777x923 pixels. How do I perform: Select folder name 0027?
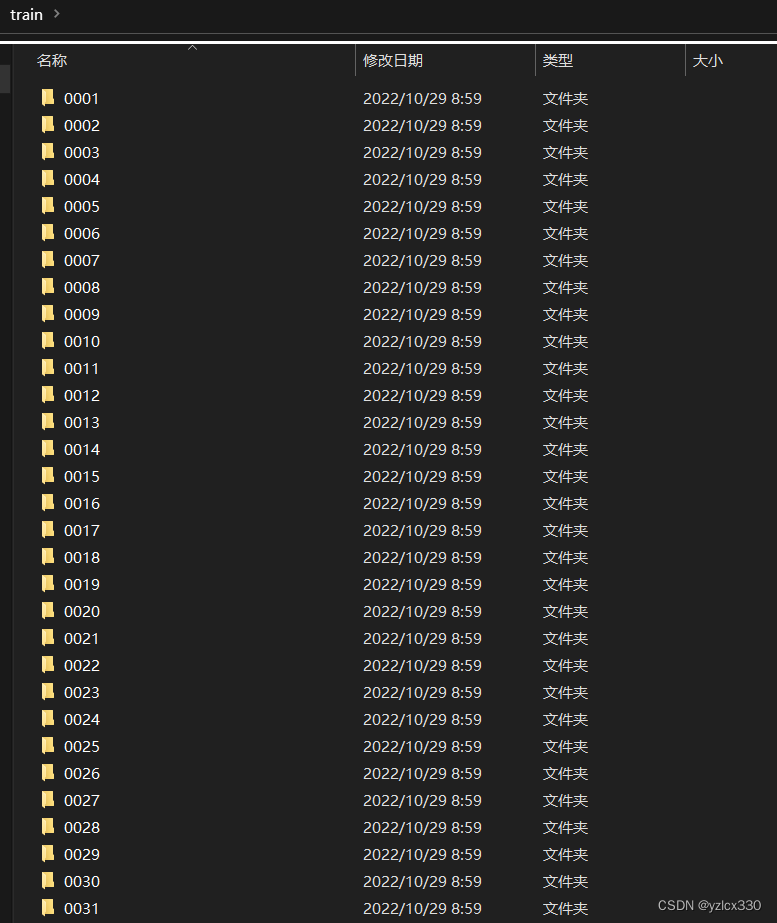[x=82, y=801]
